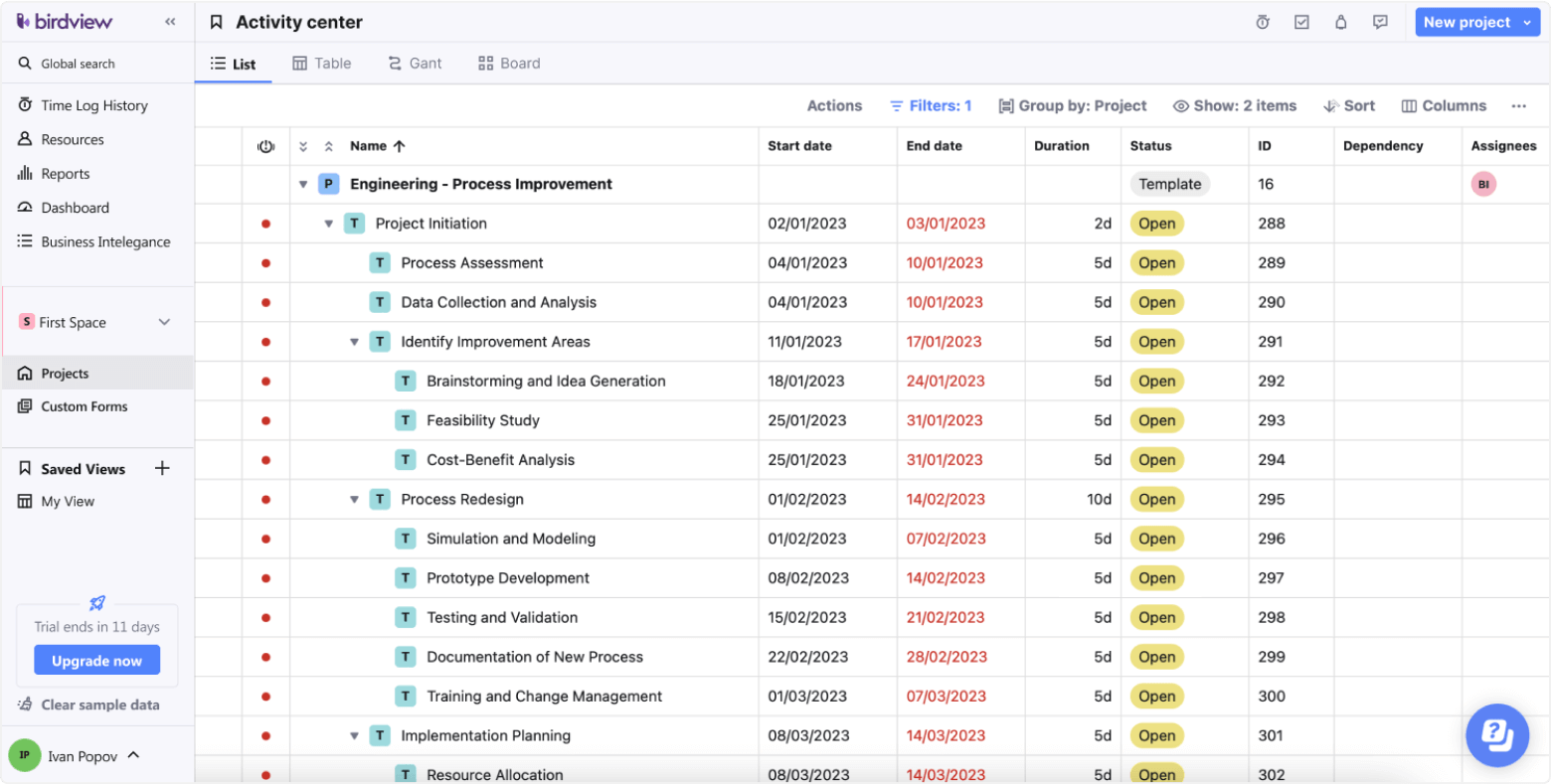Click the Open status of Feasibility Study
Image resolution: width=1551 pixels, height=784 pixels.
click(x=1157, y=420)
